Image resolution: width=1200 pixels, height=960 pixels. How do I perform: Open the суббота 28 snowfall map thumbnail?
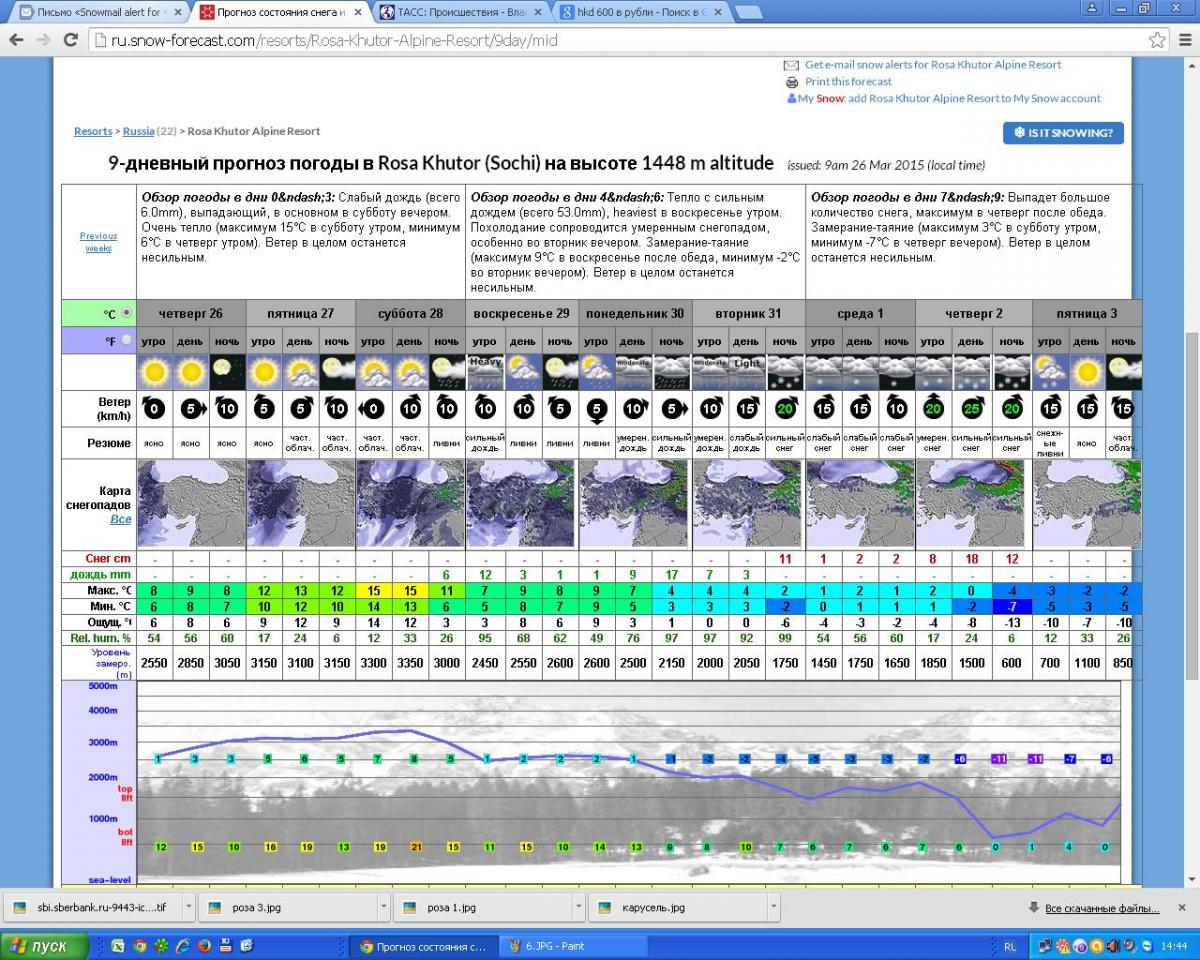point(411,503)
